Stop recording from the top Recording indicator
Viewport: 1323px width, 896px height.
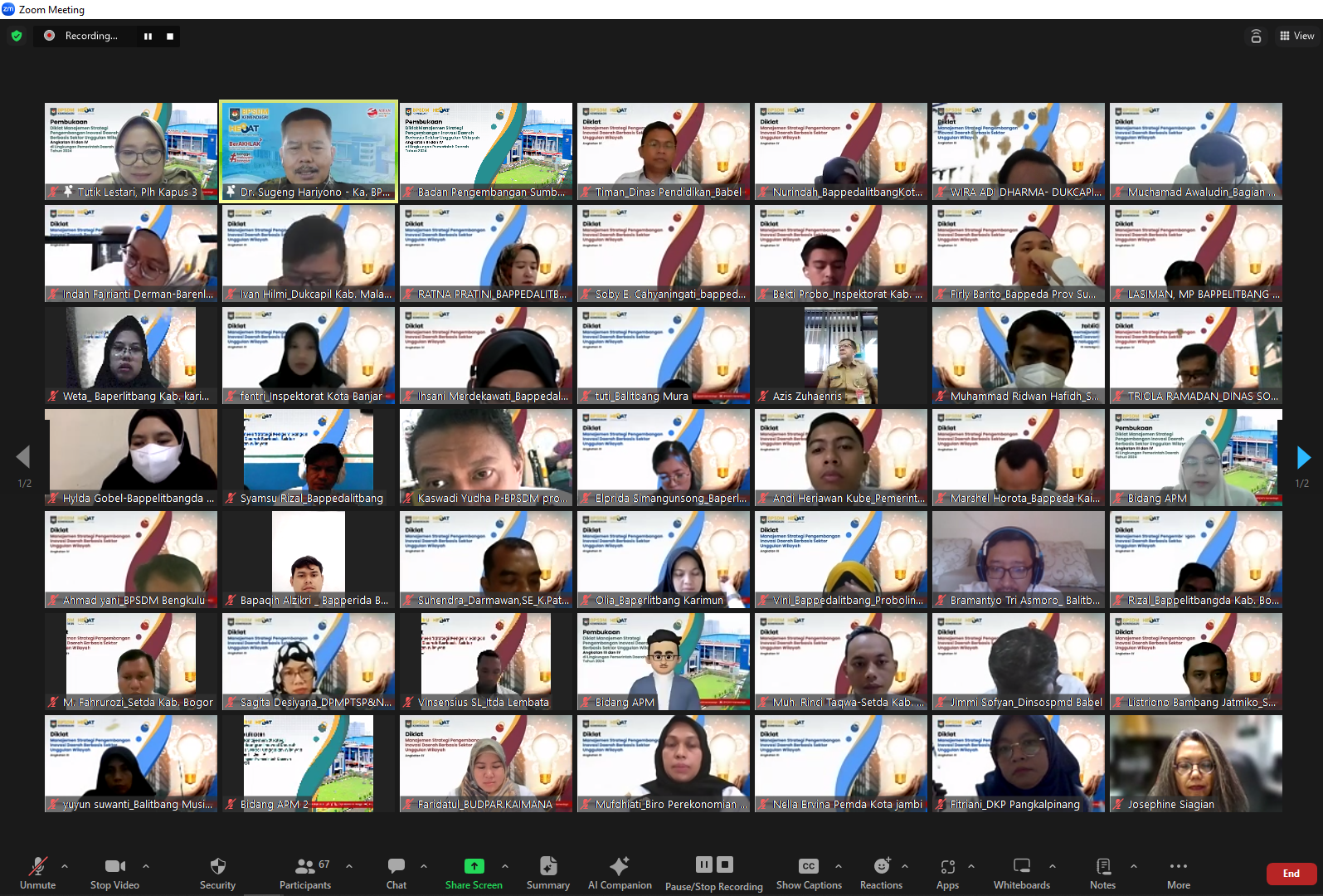pyautogui.click(x=170, y=36)
